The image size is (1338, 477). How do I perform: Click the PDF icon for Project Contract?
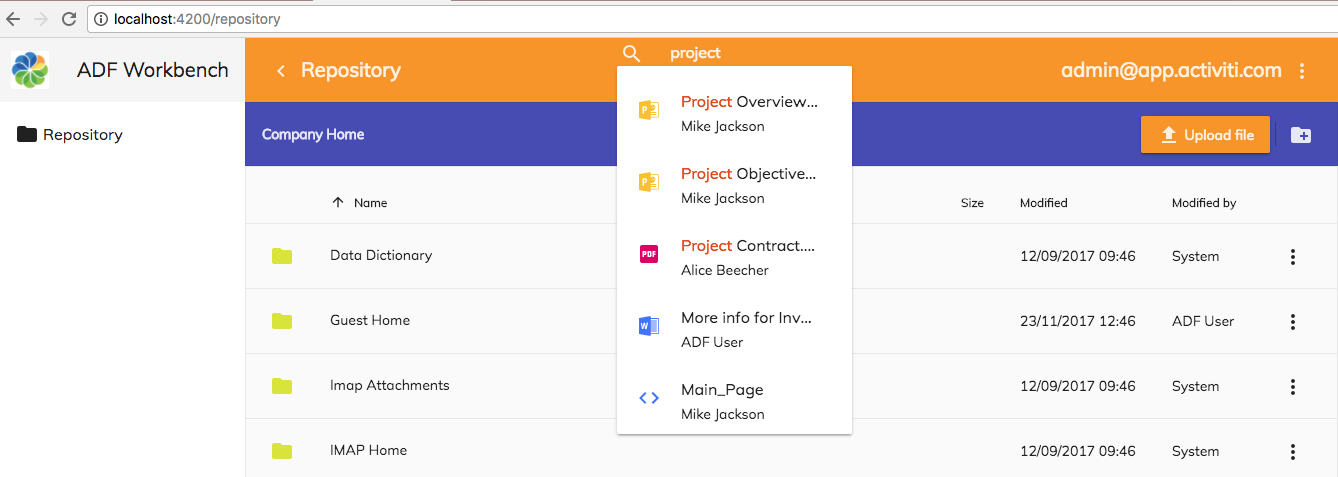click(648, 254)
